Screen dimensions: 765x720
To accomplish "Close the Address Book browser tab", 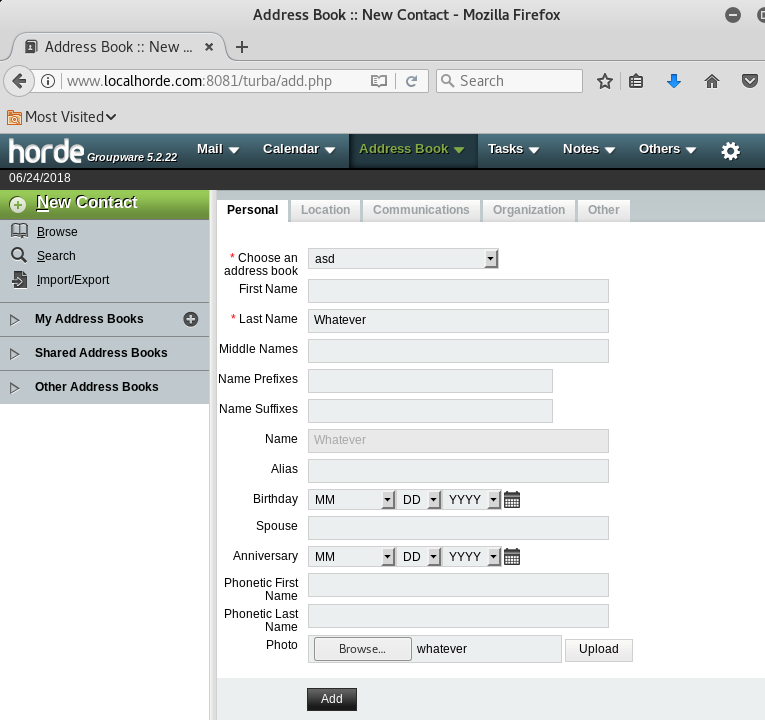I will point(209,47).
